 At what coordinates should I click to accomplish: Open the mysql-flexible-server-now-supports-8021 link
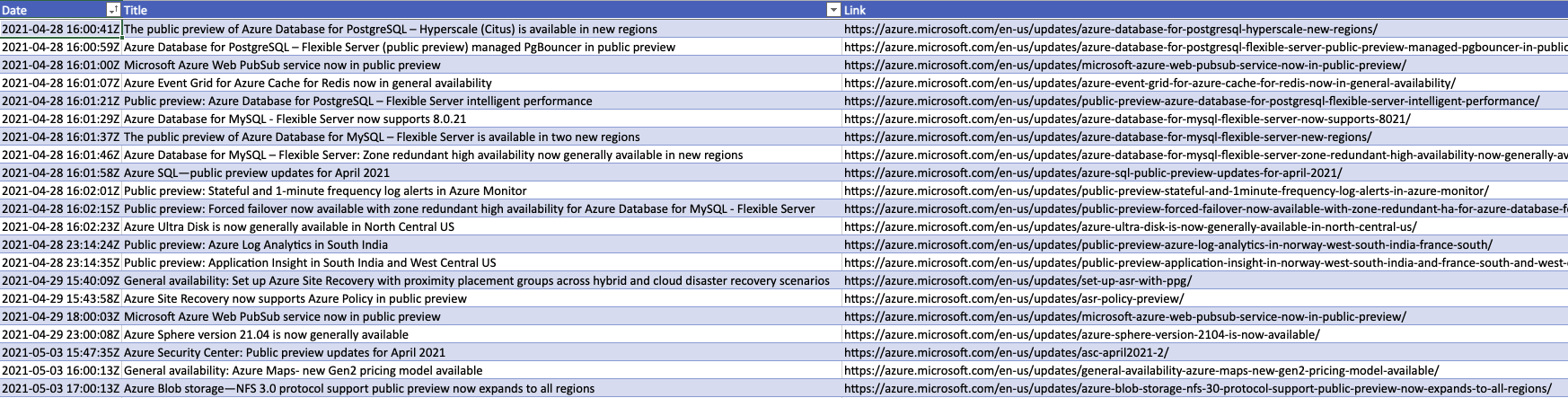1127,119
